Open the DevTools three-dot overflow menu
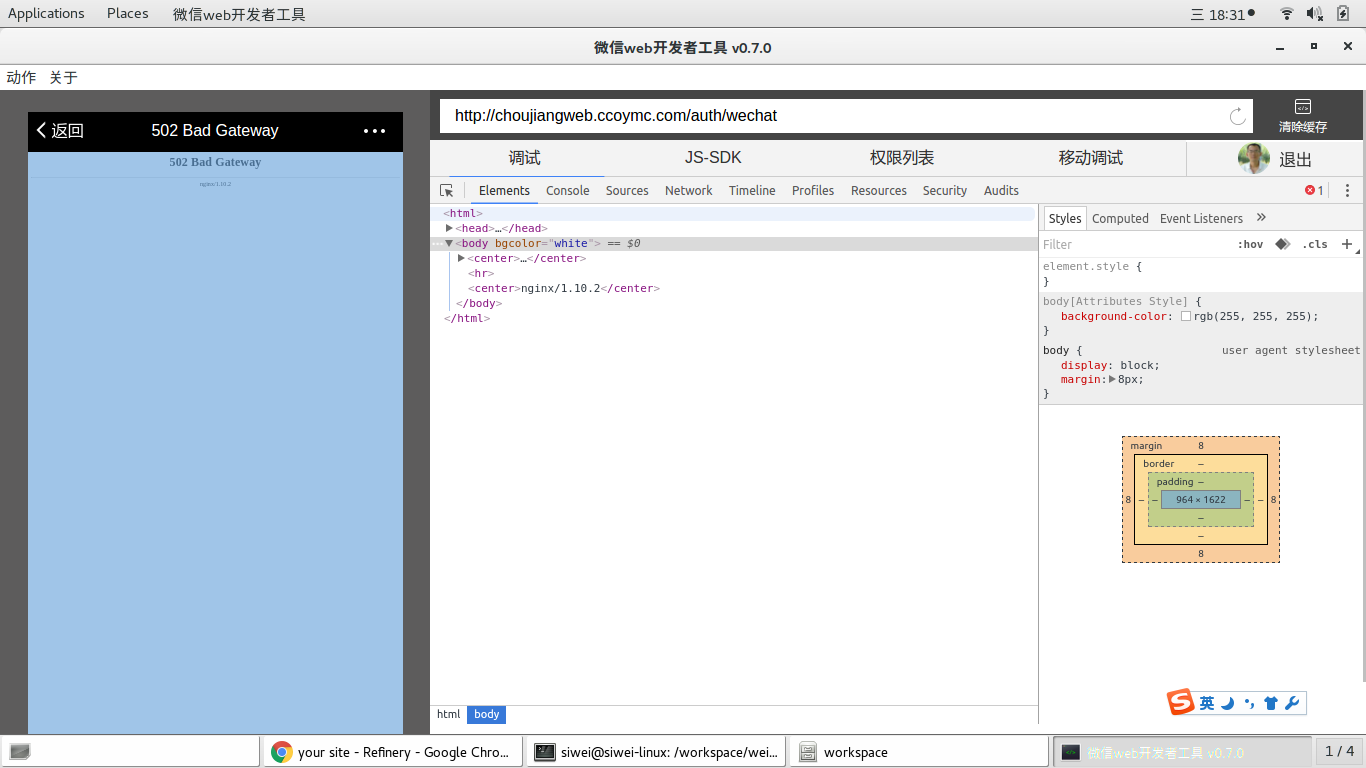Screen dimensions: 1366x768 pyautogui.click(x=1347, y=190)
